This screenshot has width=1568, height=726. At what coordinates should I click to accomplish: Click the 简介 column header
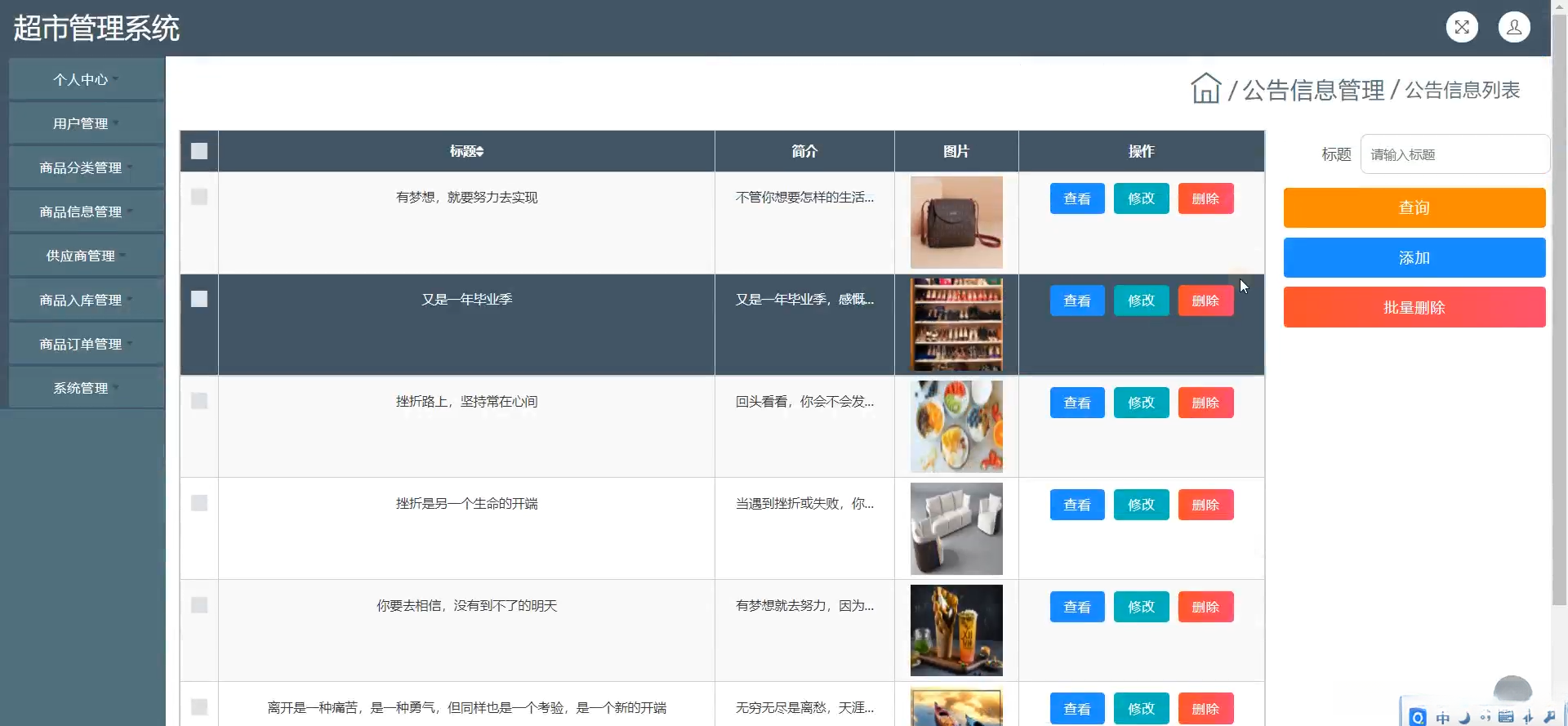point(804,151)
